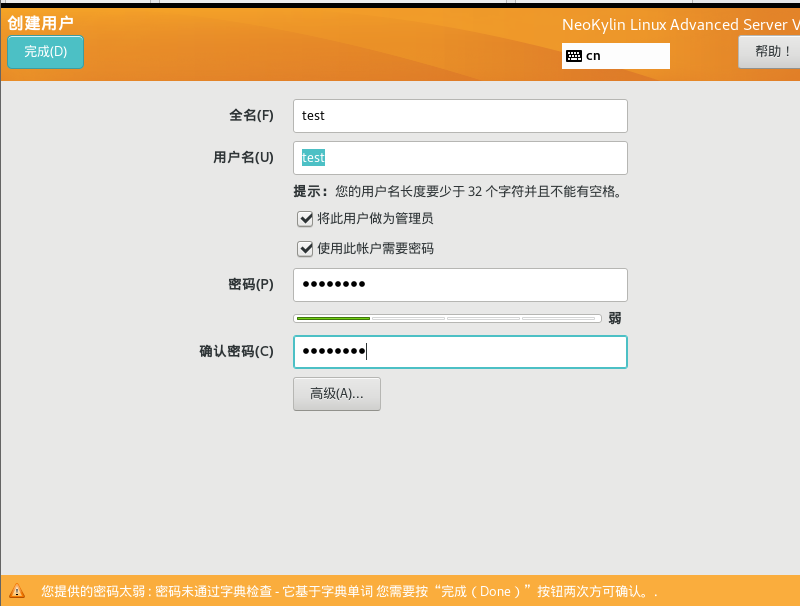Click the 用户名(U) label
This screenshot has width=800, height=606.
point(243,157)
